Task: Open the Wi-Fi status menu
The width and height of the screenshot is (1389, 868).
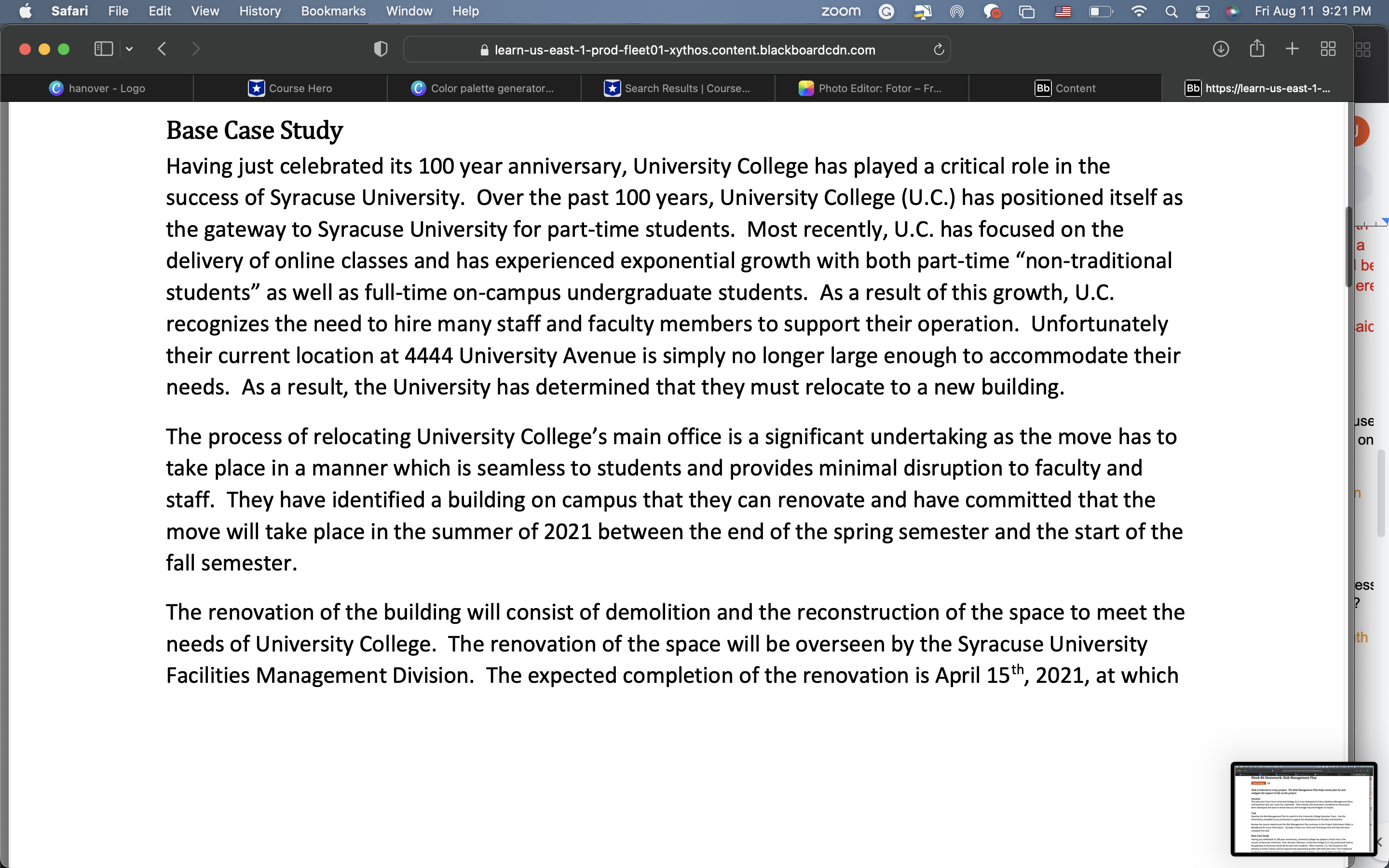Action: (1139, 12)
